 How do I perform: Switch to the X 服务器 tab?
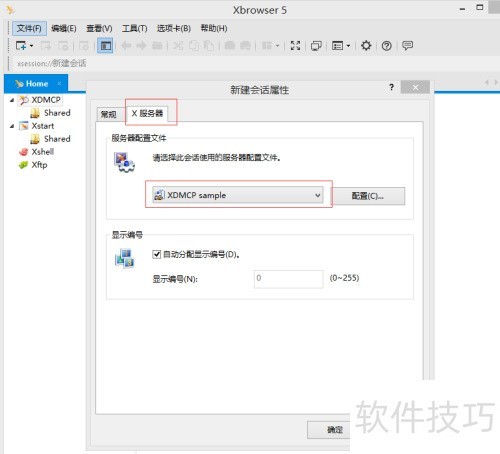pos(147,113)
